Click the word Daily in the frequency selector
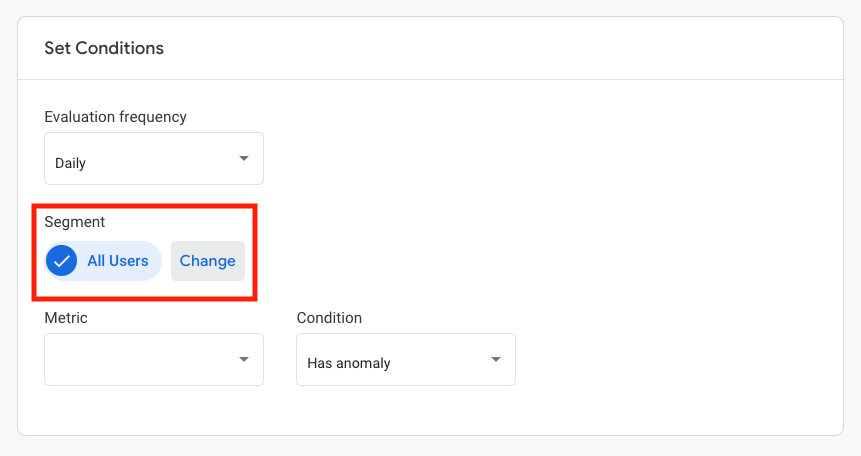861x456 pixels. pyautogui.click(x=70, y=163)
